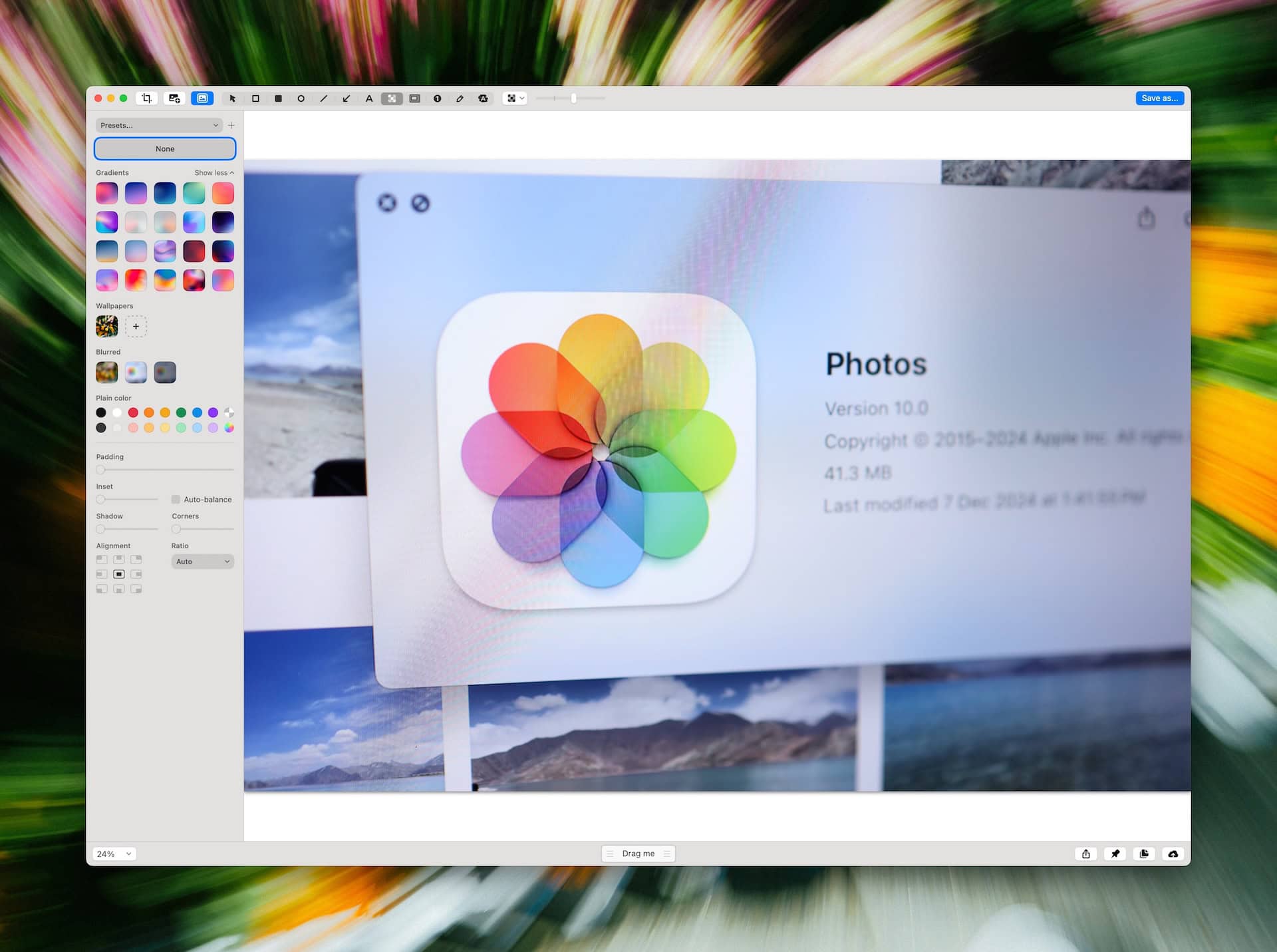Activate the arrow pointer tool

coord(233,98)
